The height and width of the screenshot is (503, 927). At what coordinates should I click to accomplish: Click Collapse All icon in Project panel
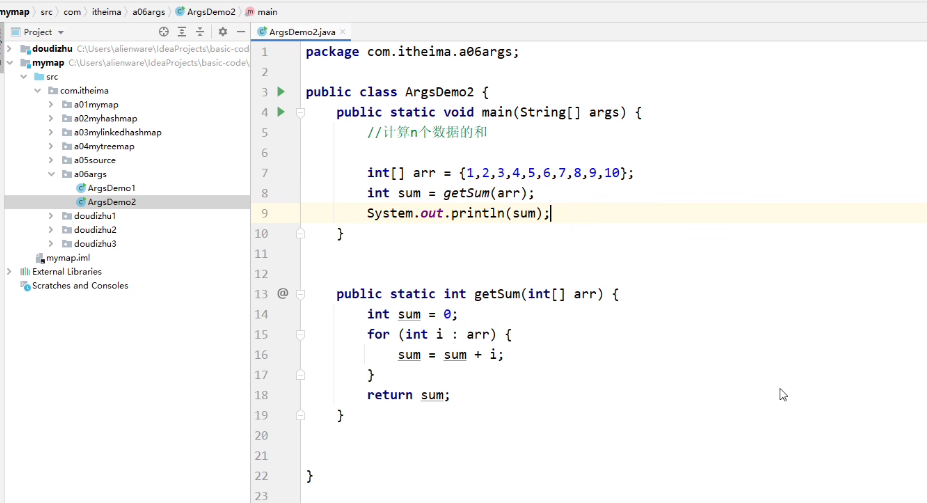pyautogui.click(x=200, y=32)
